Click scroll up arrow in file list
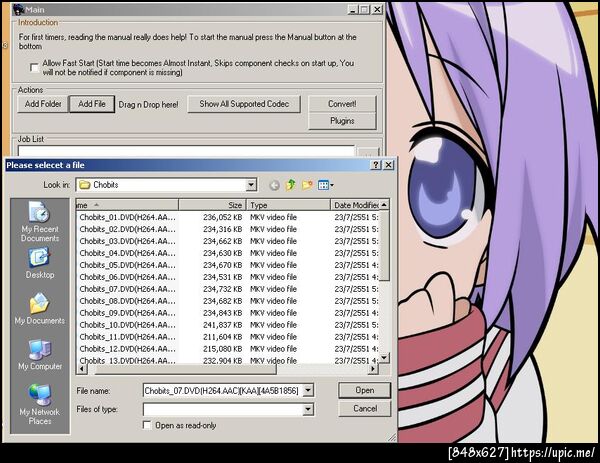This screenshot has width=600, height=463. pos(384,205)
